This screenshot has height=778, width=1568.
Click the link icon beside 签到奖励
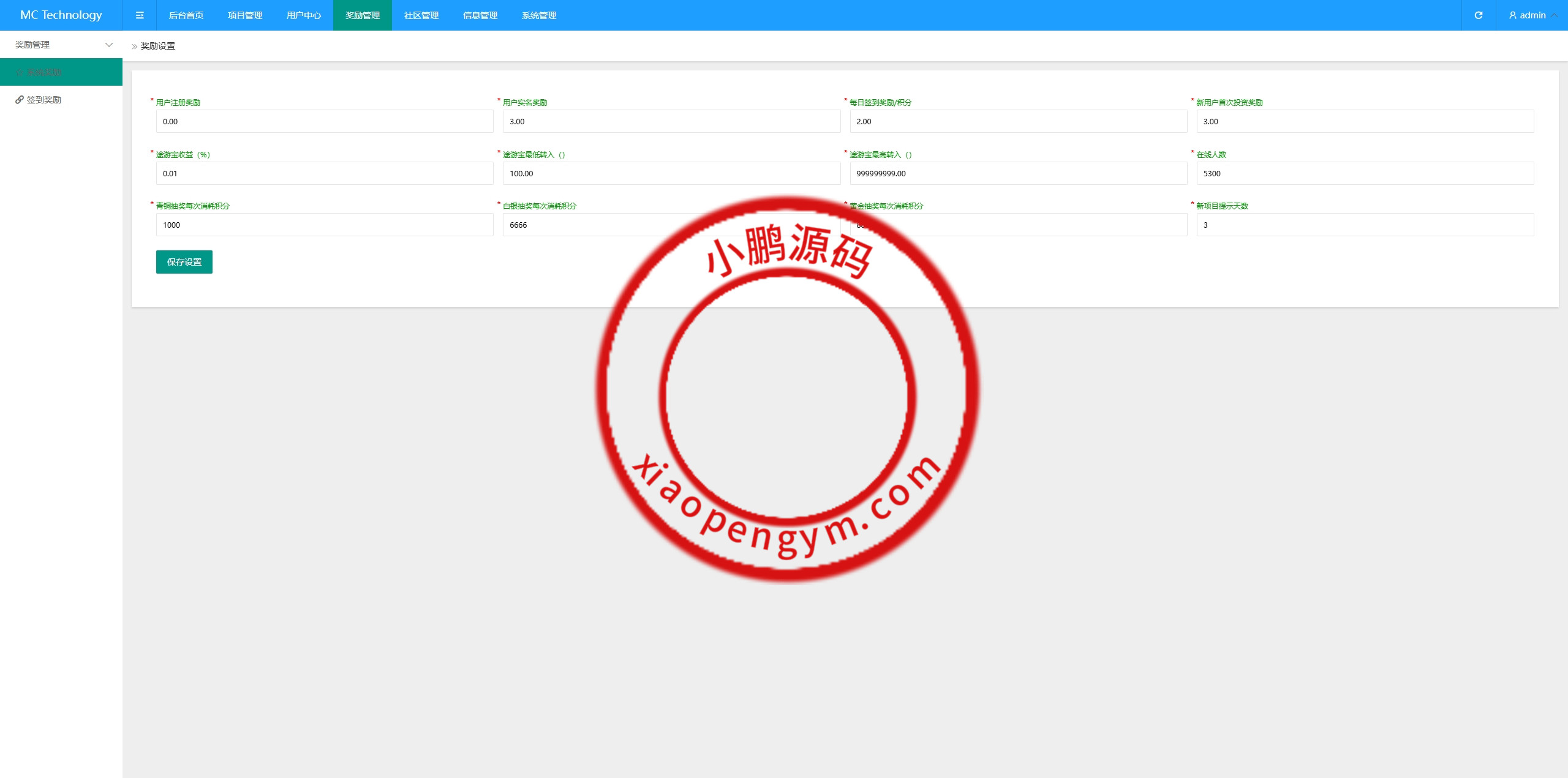(x=20, y=100)
